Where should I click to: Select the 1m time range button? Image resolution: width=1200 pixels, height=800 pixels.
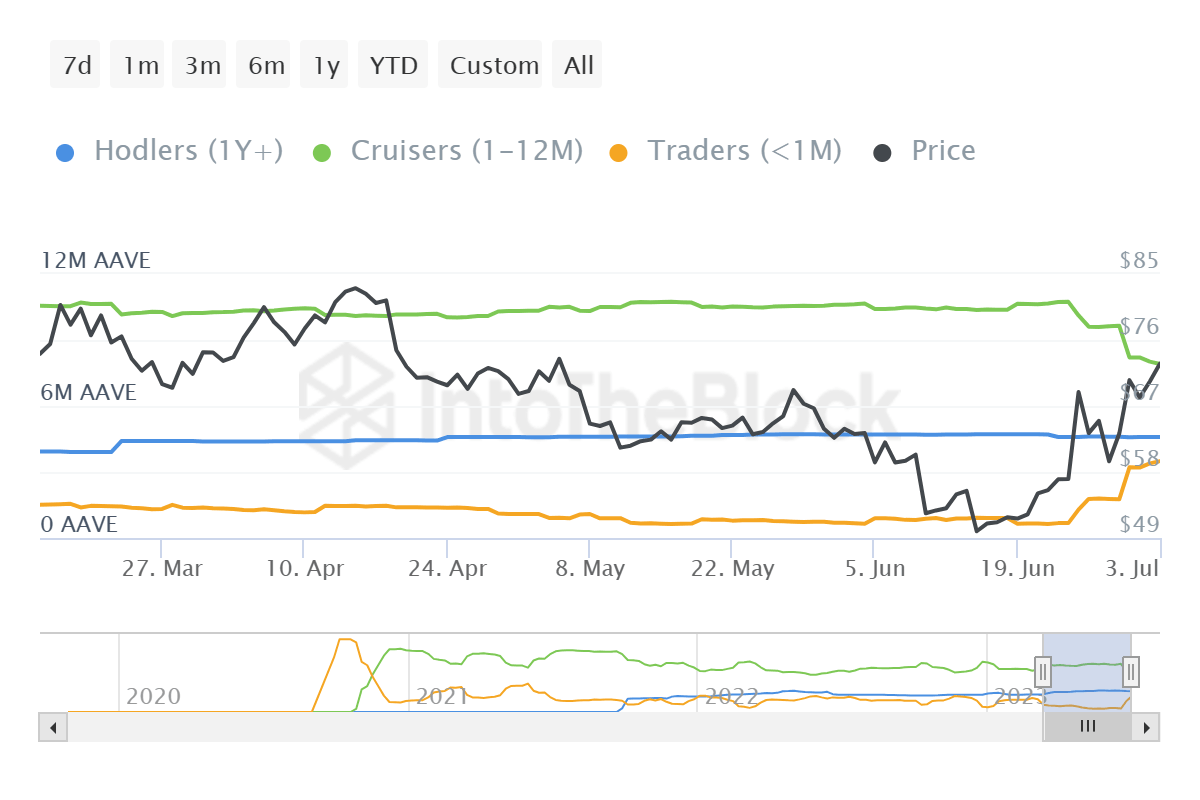[141, 66]
